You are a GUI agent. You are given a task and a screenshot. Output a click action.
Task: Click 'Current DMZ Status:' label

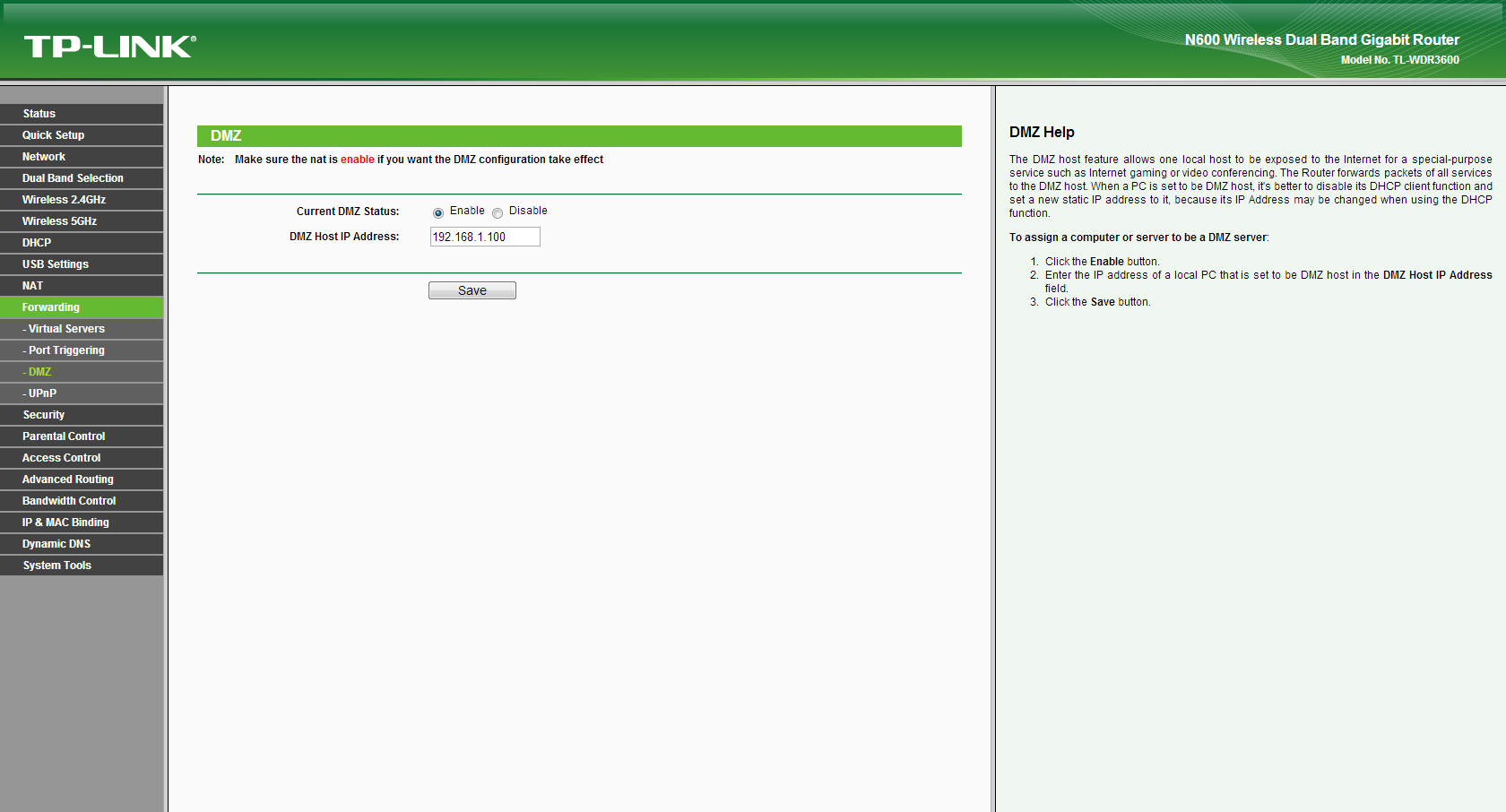pos(348,212)
